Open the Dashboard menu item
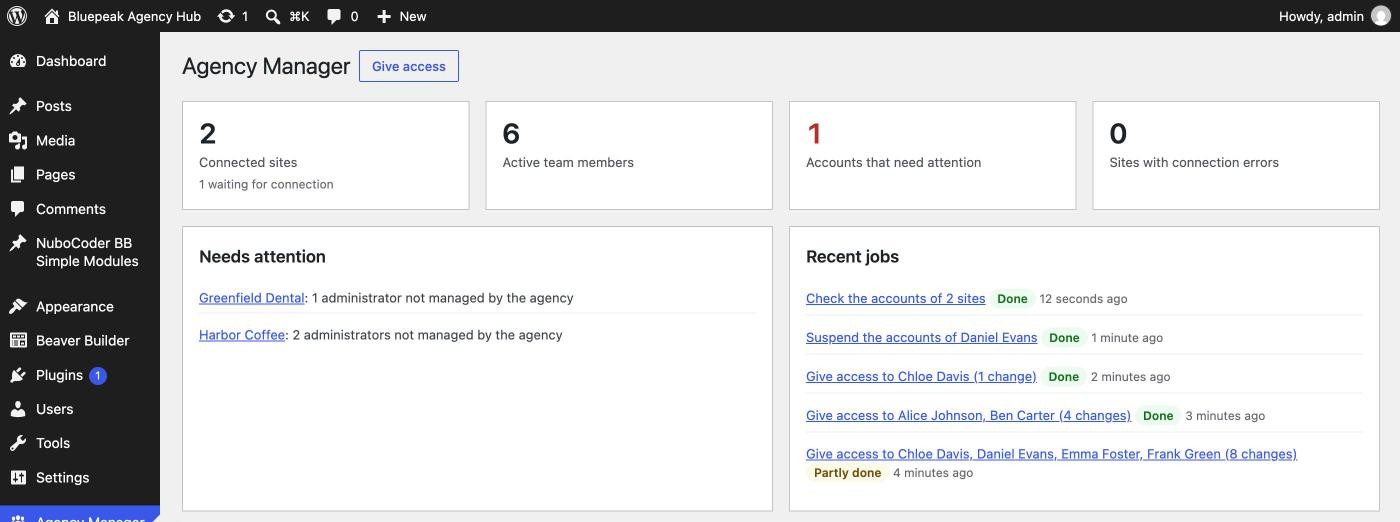 coord(80,61)
